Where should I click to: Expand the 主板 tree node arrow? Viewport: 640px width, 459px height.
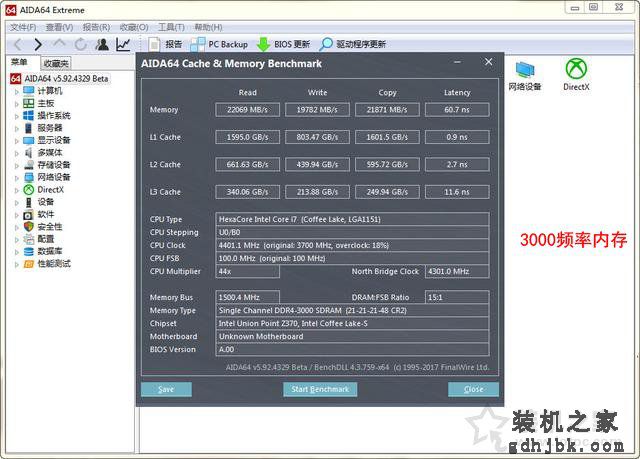point(17,104)
